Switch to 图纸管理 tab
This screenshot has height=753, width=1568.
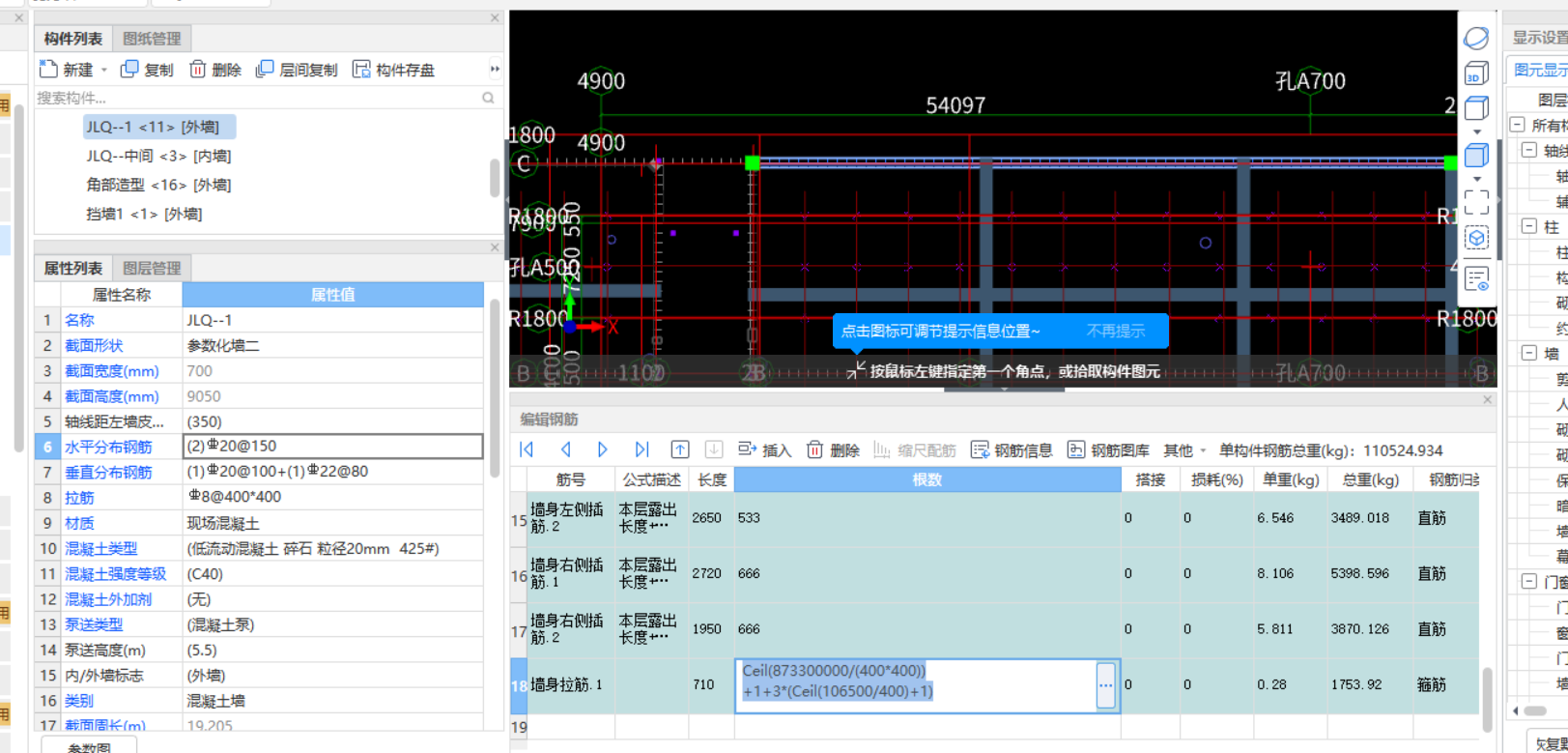(x=152, y=39)
